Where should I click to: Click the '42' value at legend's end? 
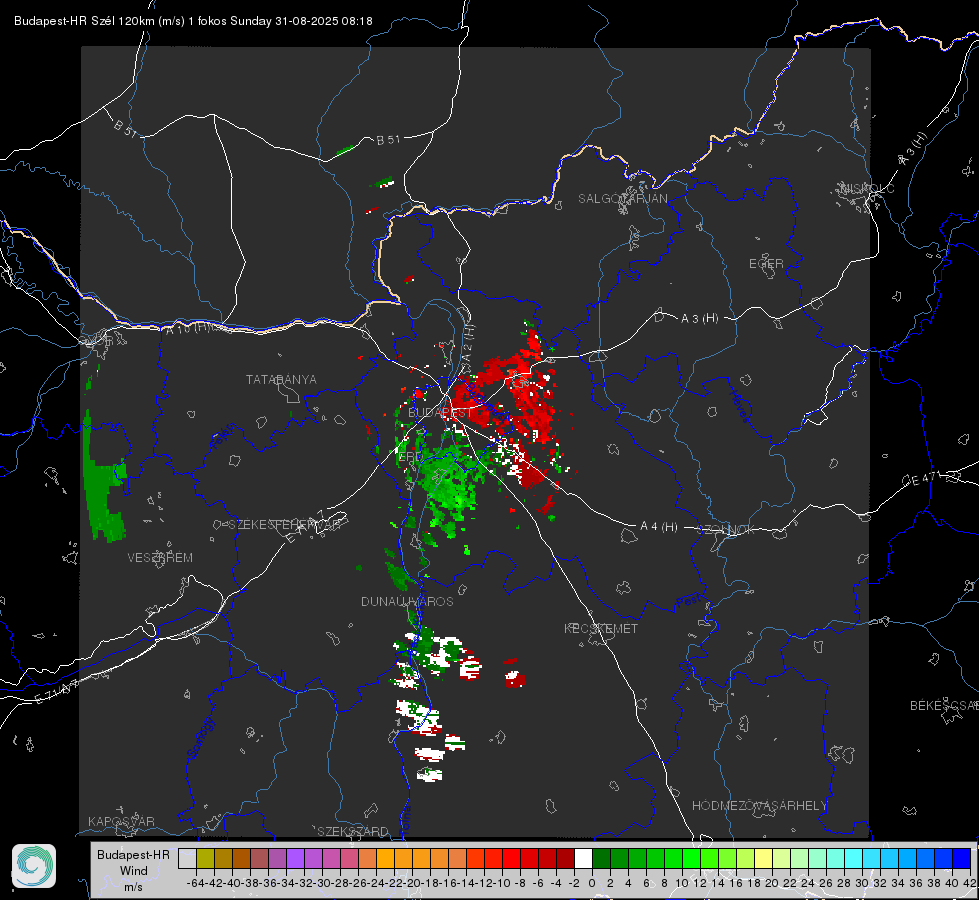969,883
